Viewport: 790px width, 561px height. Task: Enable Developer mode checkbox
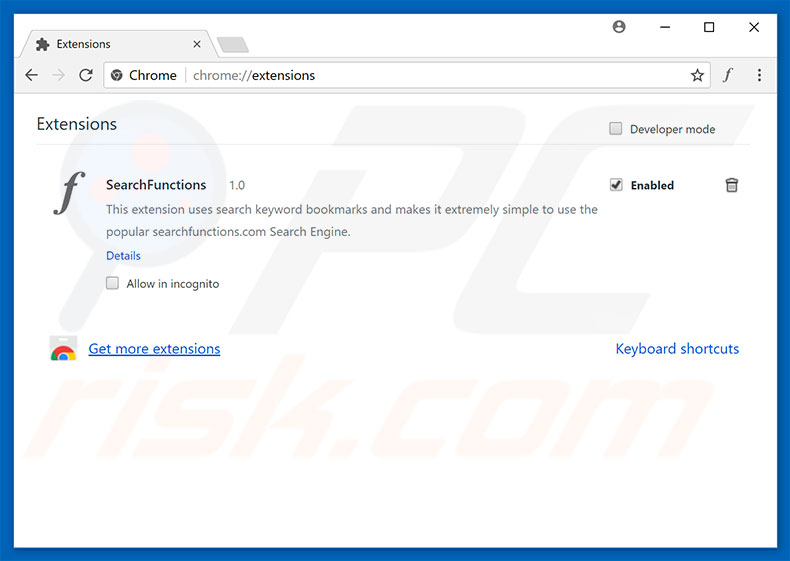[616, 129]
